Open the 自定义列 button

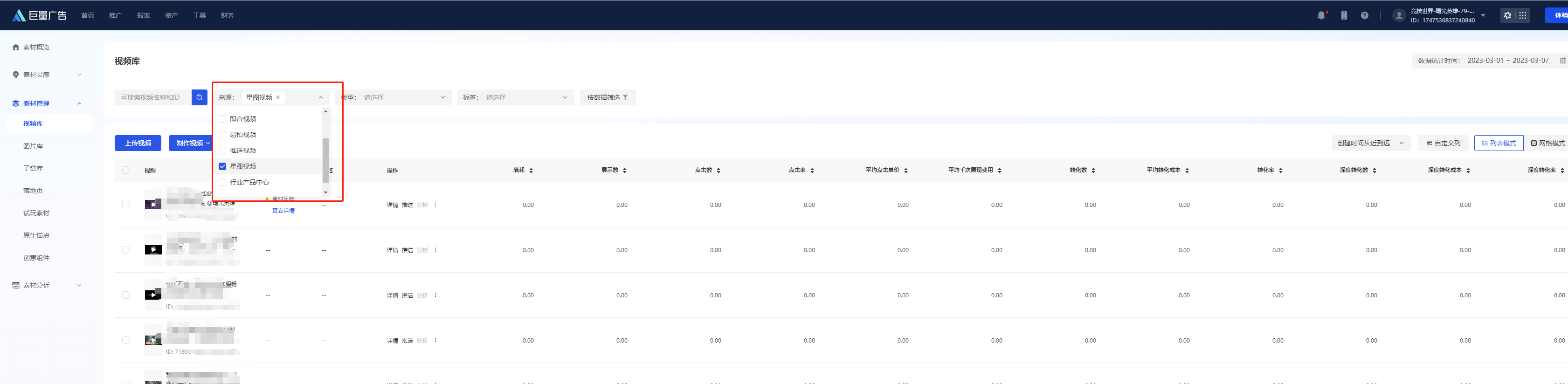(x=1443, y=143)
